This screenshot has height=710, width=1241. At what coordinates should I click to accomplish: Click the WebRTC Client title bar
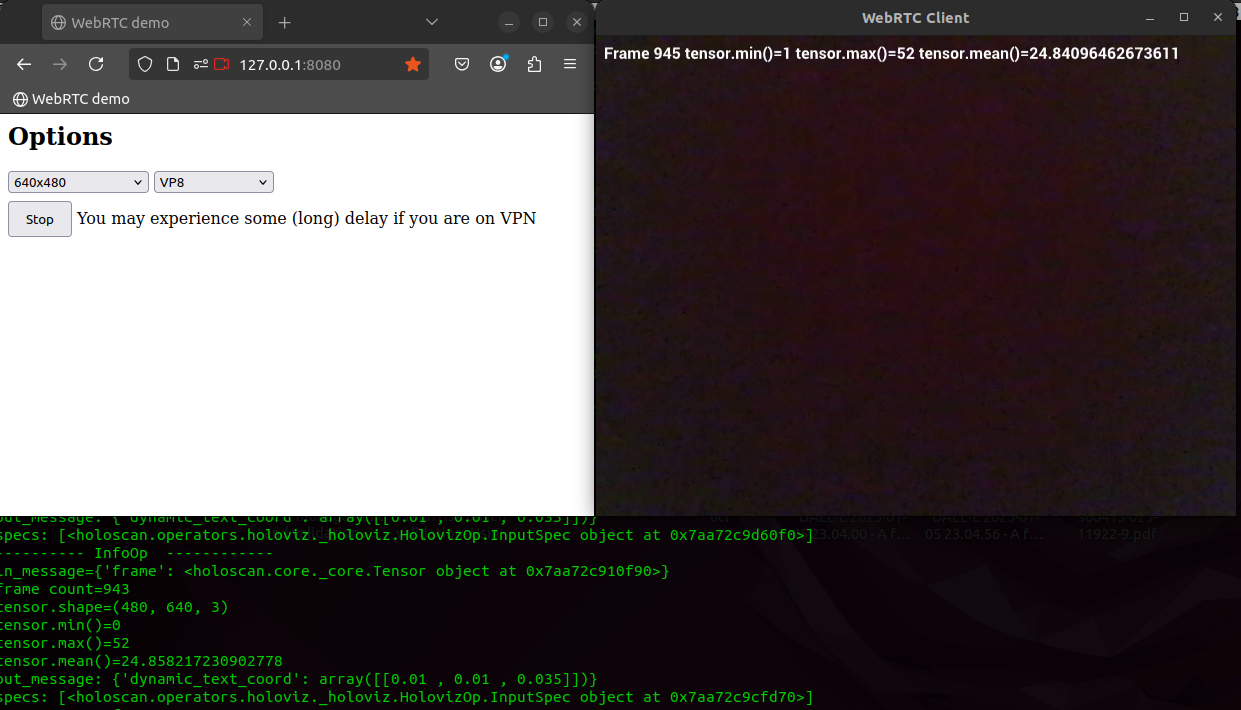click(x=916, y=17)
